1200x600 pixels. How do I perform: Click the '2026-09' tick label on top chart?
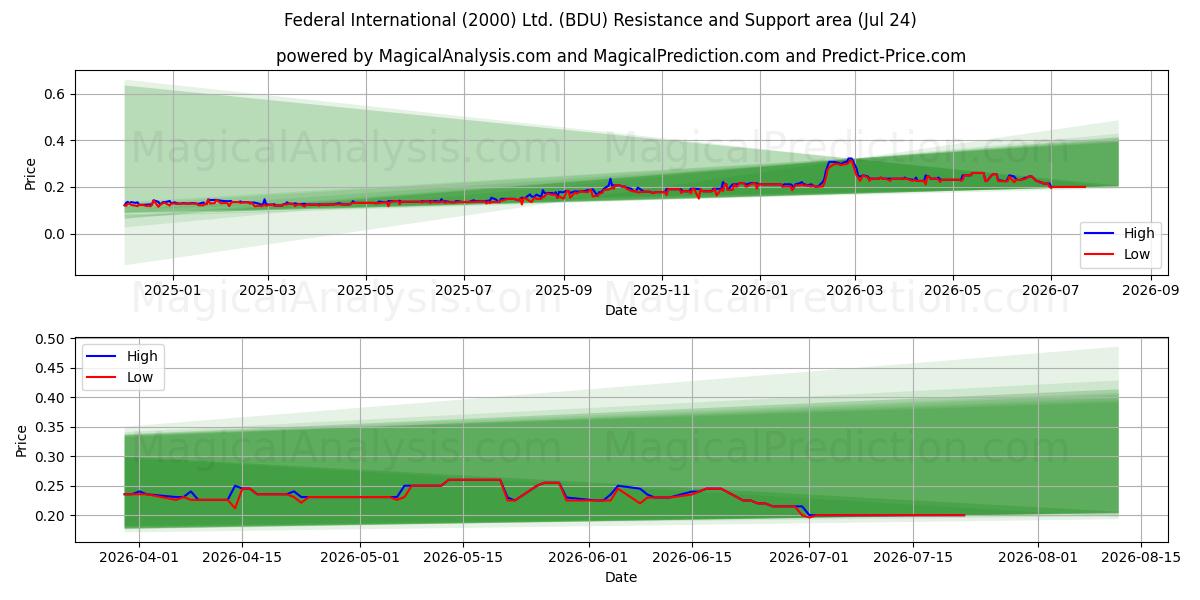(x=1151, y=291)
